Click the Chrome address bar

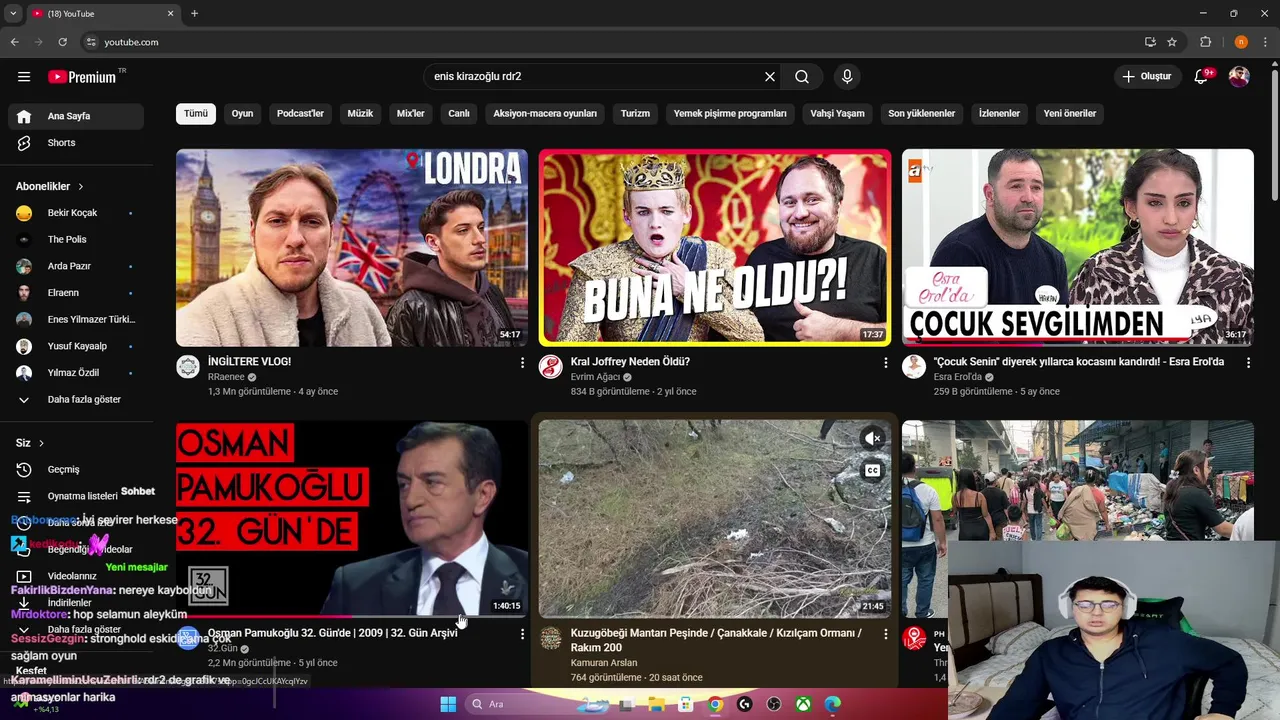click(610, 42)
